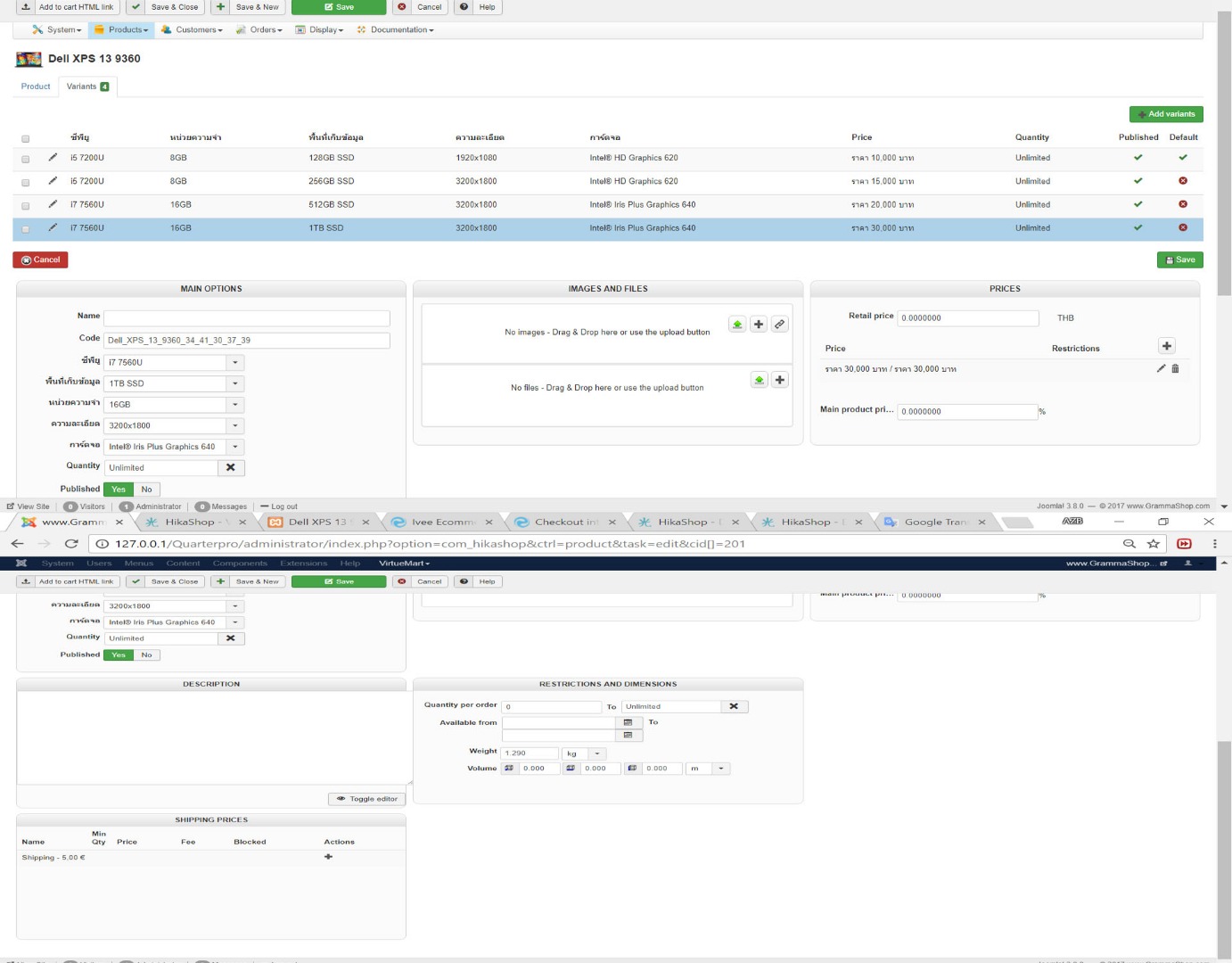1232x963 pixels.
Task: Clear the Unlimited quantity per order limit
Action: (x=734, y=706)
